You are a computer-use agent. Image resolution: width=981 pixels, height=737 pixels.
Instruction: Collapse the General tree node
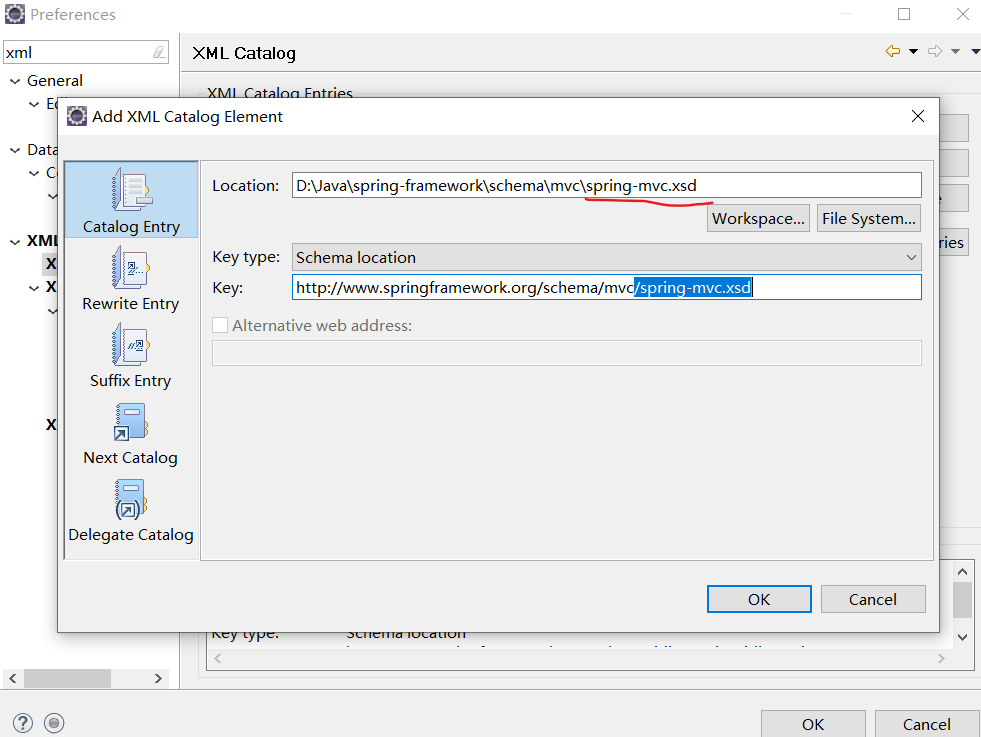pyautogui.click(x=15, y=81)
